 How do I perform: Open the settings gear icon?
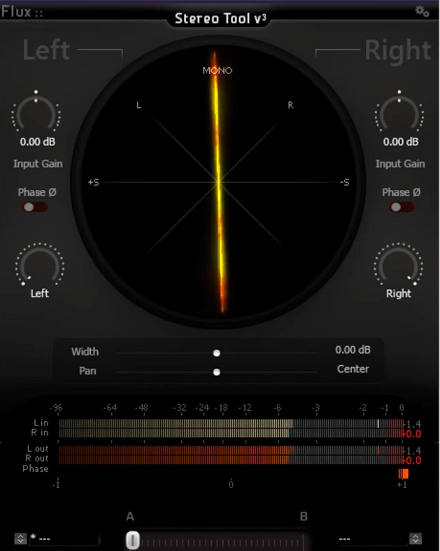click(422, 11)
